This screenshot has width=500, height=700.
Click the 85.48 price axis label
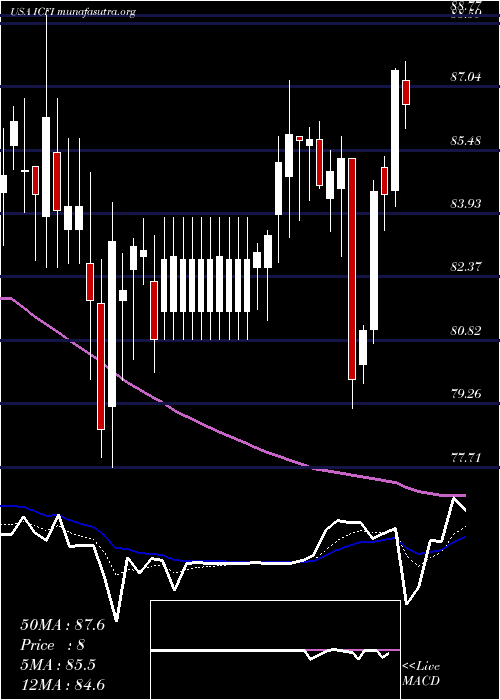466,141
